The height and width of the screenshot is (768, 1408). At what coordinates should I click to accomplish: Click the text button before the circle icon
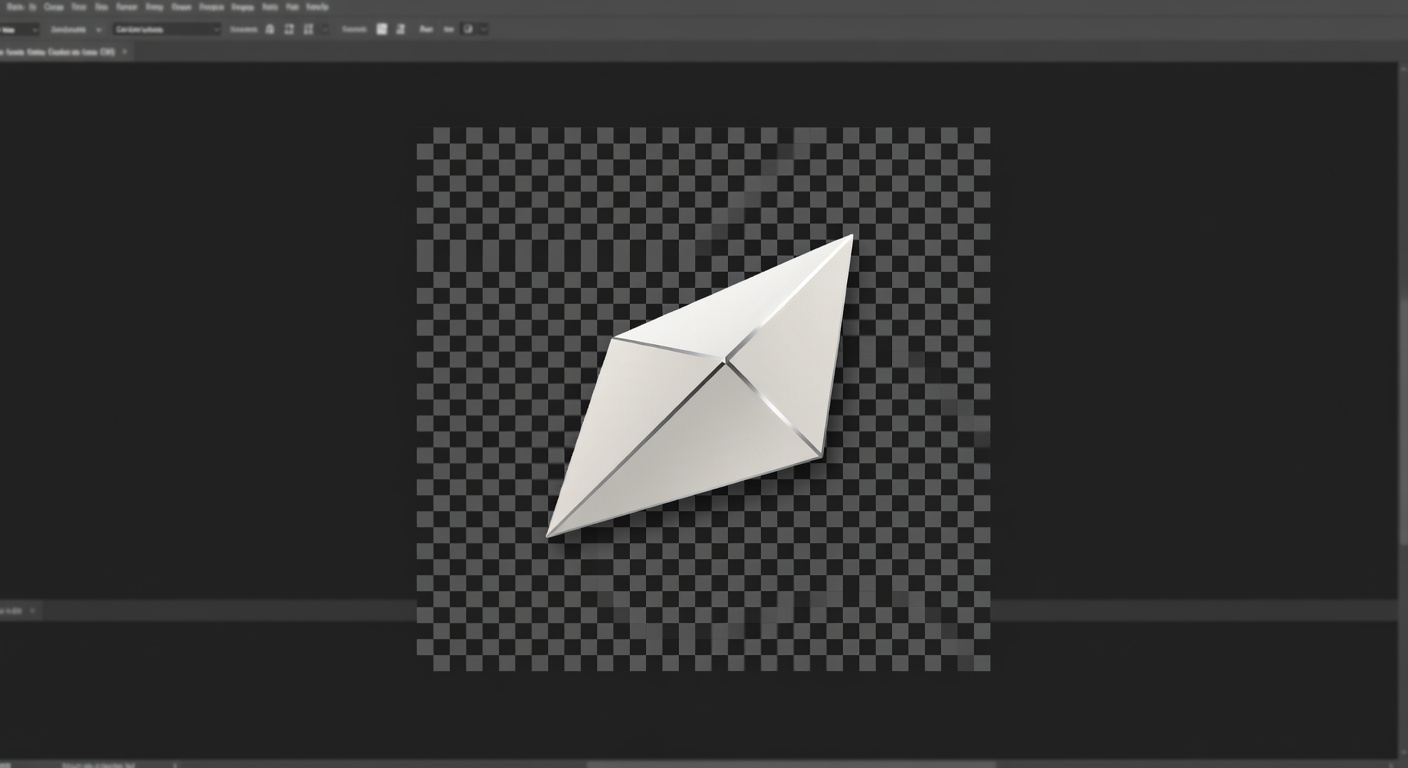point(448,30)
